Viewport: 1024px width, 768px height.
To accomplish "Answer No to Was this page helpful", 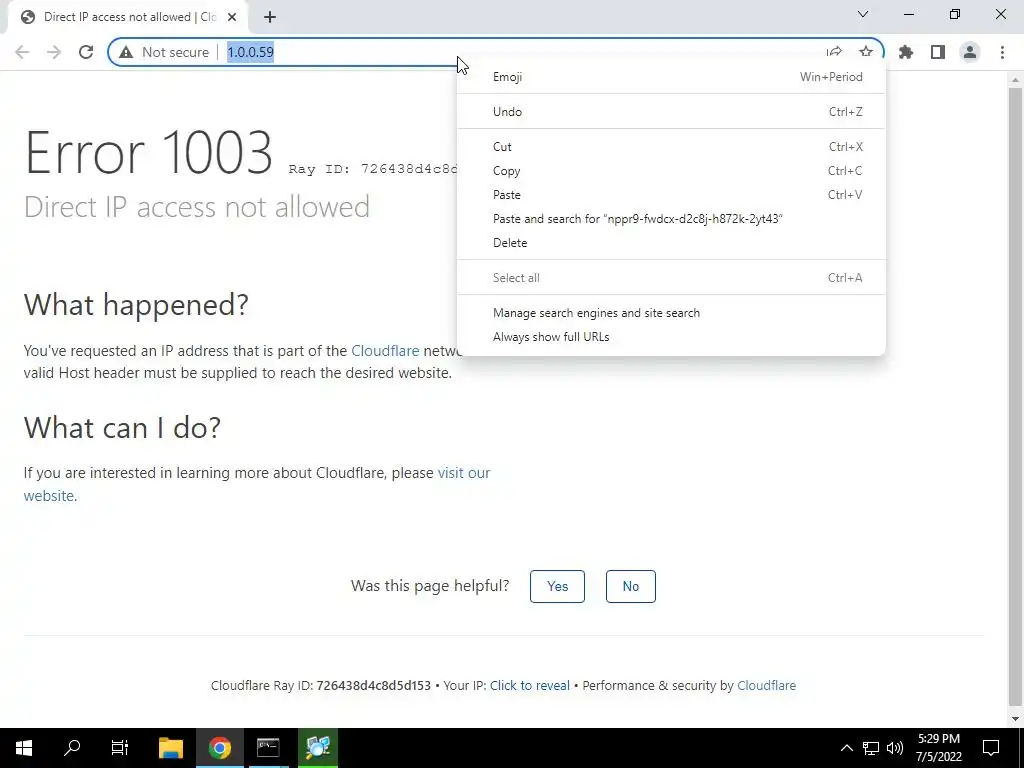I will (x=630, y=586).
